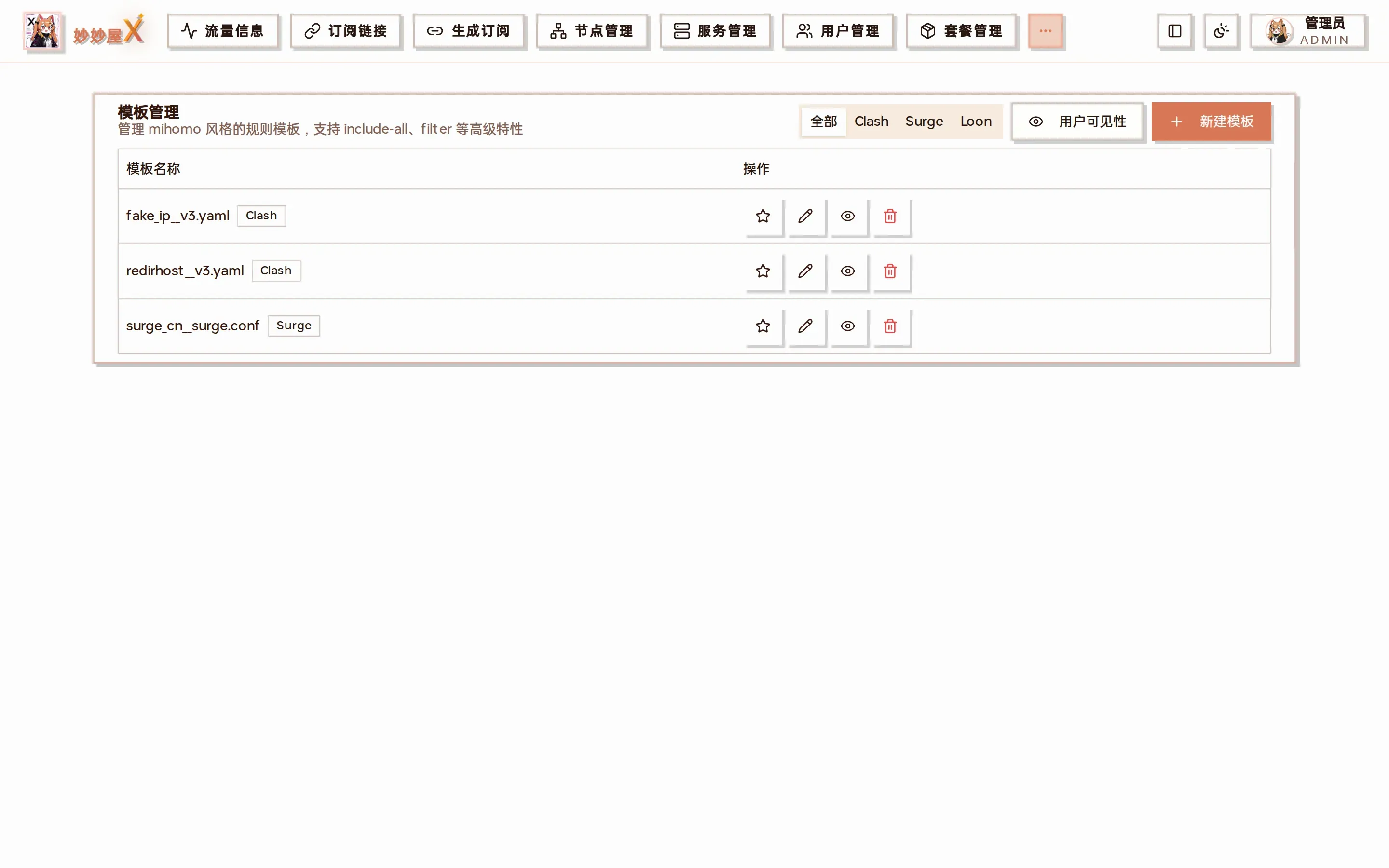Open the 管理员 ADMIN account menu
This screenshot has height=868, width=1389.
(x=1307, y=31)
